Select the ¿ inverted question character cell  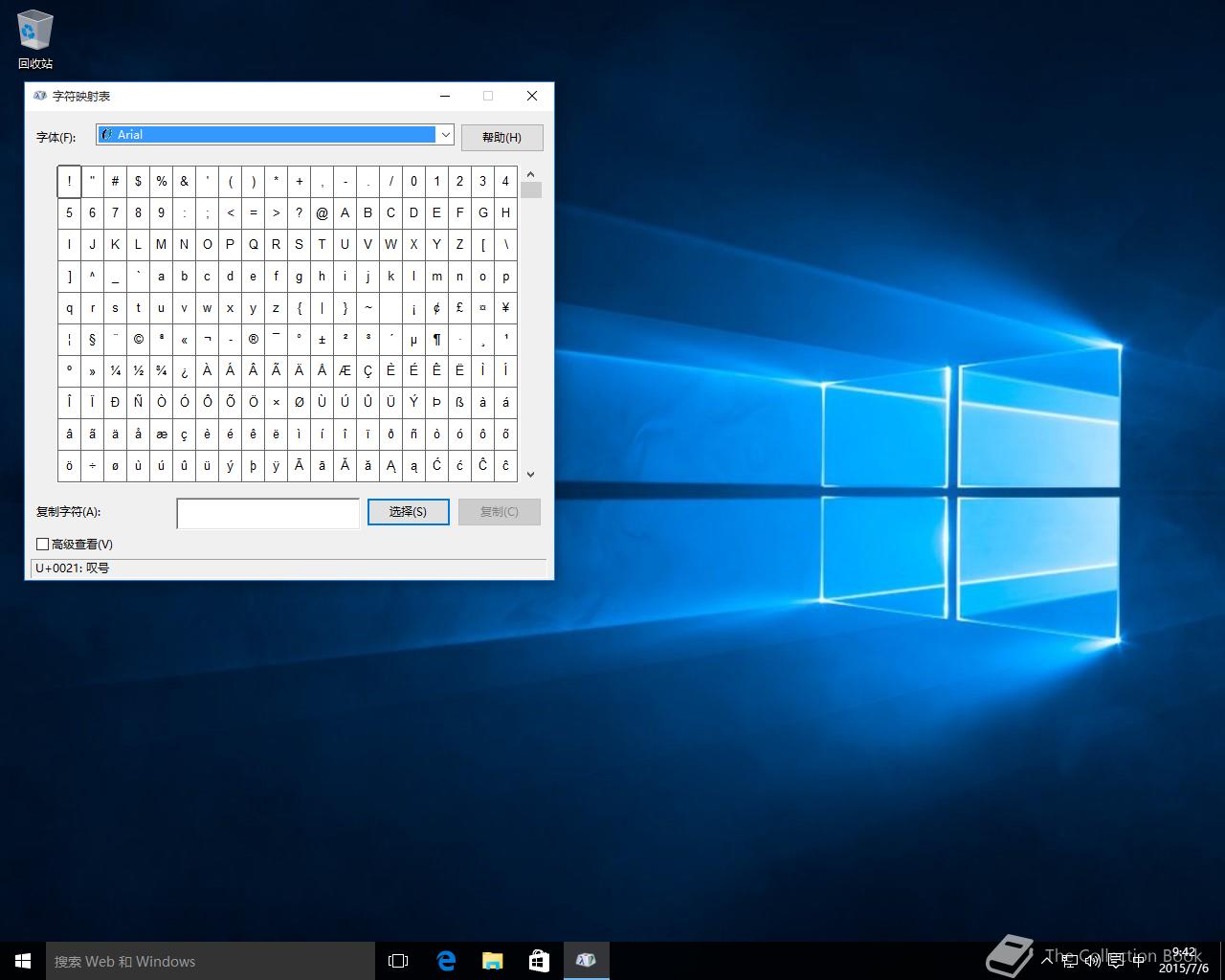tap(184, 370)
